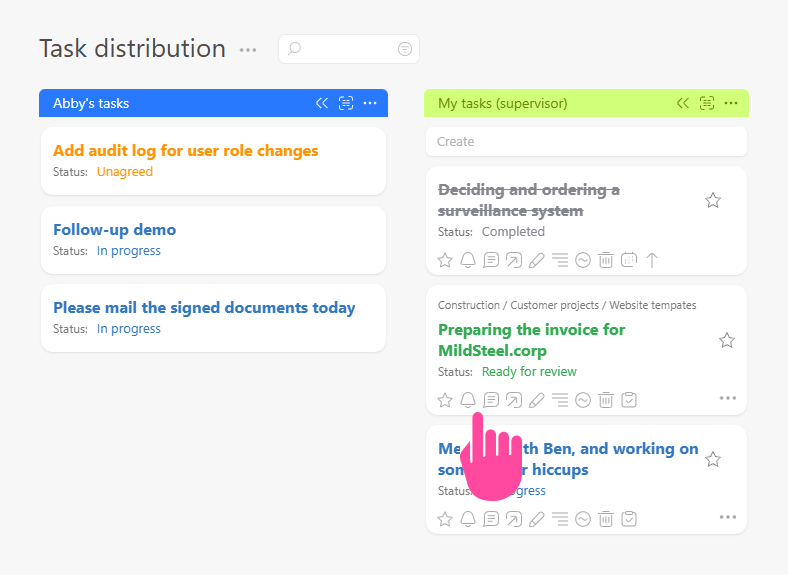
Task: Click calendar icon on surveillance system task
Action: pyautogui.click(x=629, y=260)
